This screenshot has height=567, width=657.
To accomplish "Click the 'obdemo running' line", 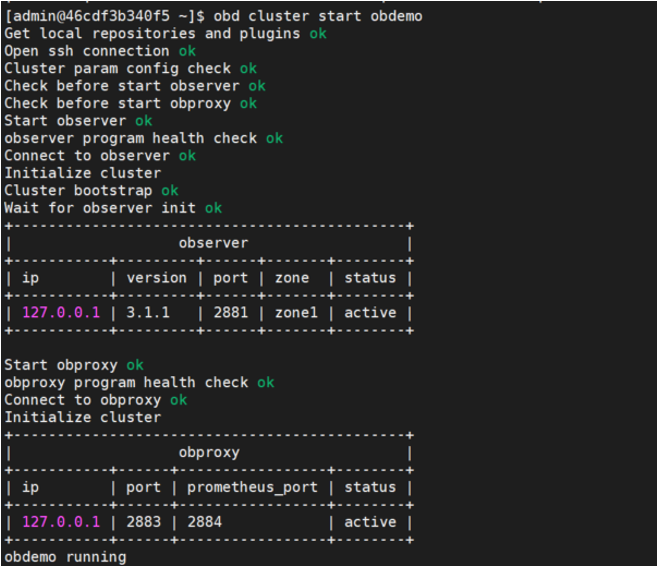I will (x=65, y=557).
